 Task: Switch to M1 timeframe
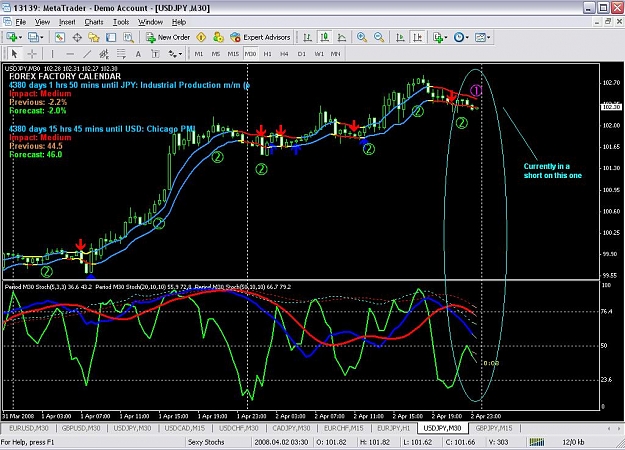(x=199, y=54)
